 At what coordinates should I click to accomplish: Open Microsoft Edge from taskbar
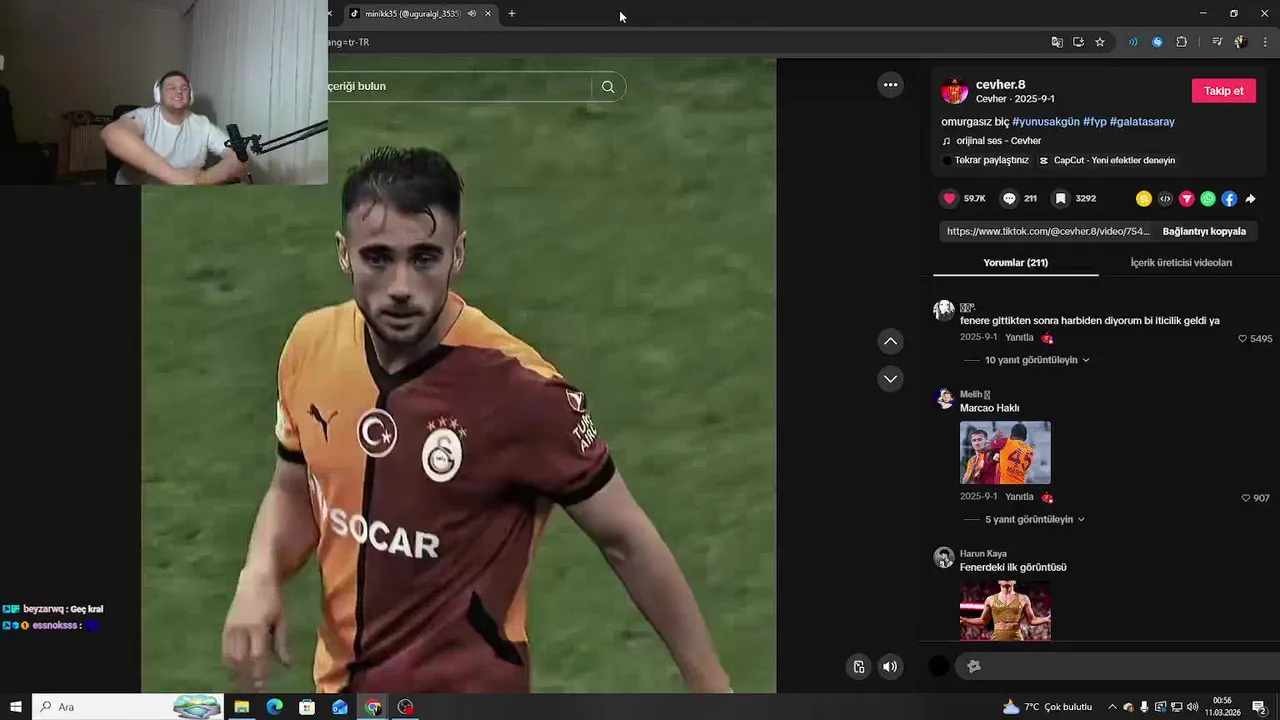pyautogui.click(x=275, y=707)
